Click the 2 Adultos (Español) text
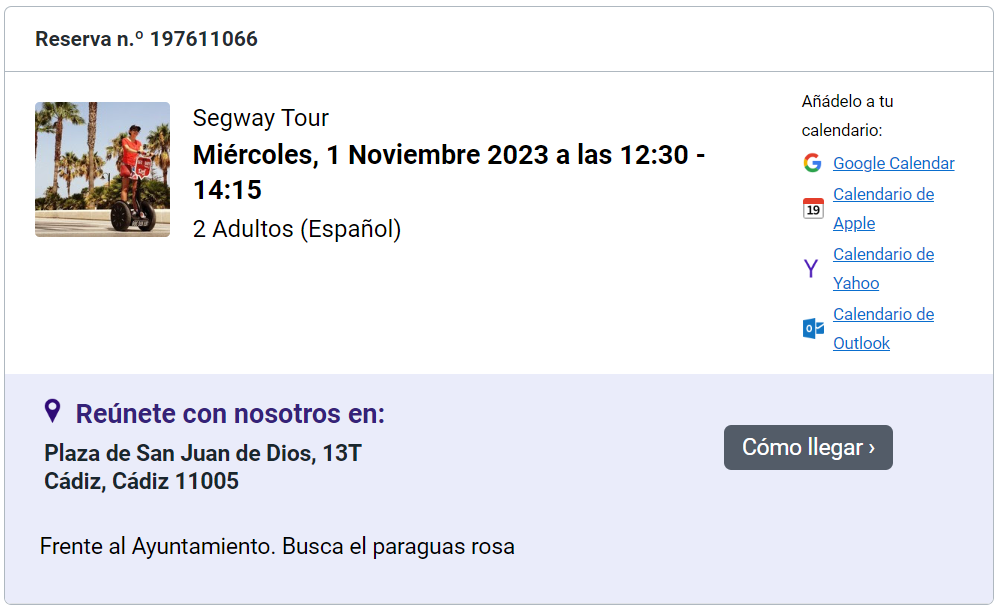The height and width of the screenshot is (610, 999). [296, 229]
